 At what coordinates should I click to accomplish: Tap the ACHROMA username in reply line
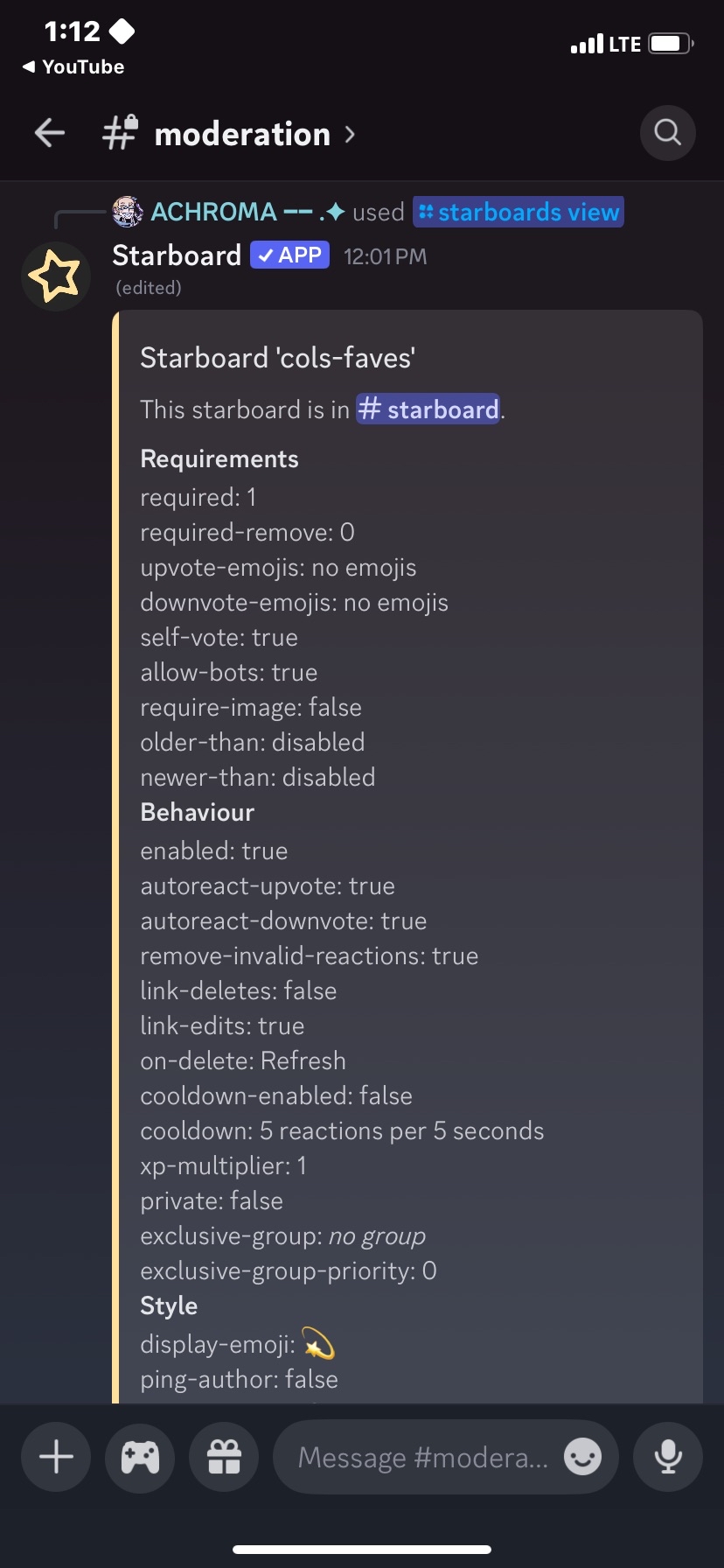[213, 212]
